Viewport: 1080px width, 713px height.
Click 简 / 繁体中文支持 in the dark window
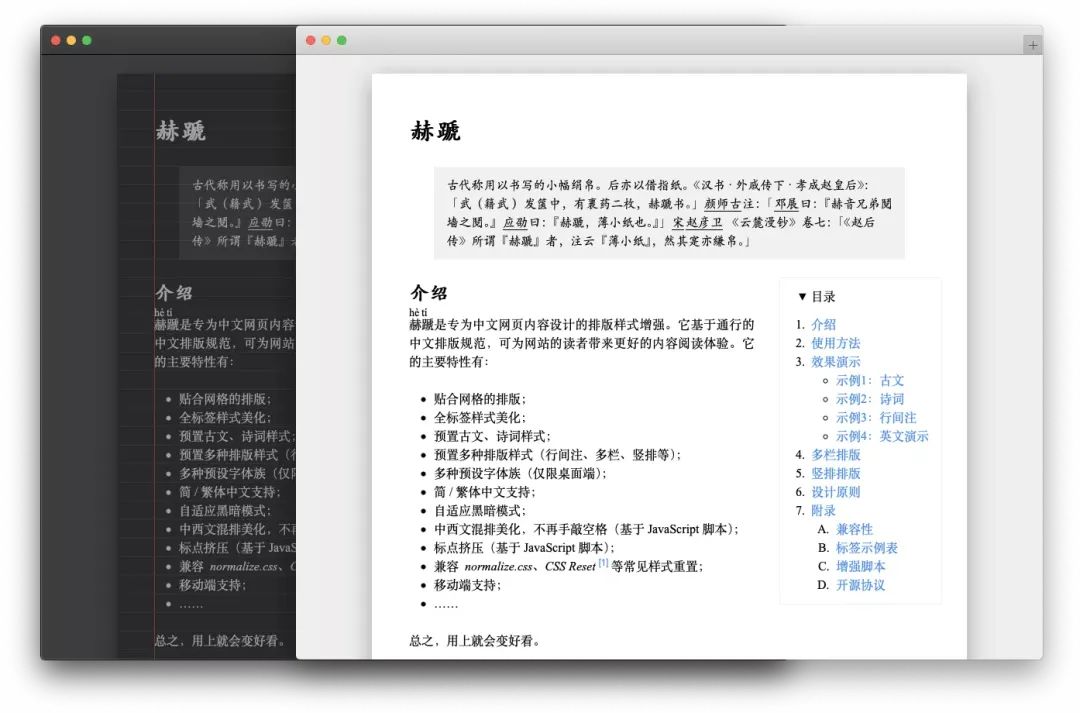tap(230, 492)
